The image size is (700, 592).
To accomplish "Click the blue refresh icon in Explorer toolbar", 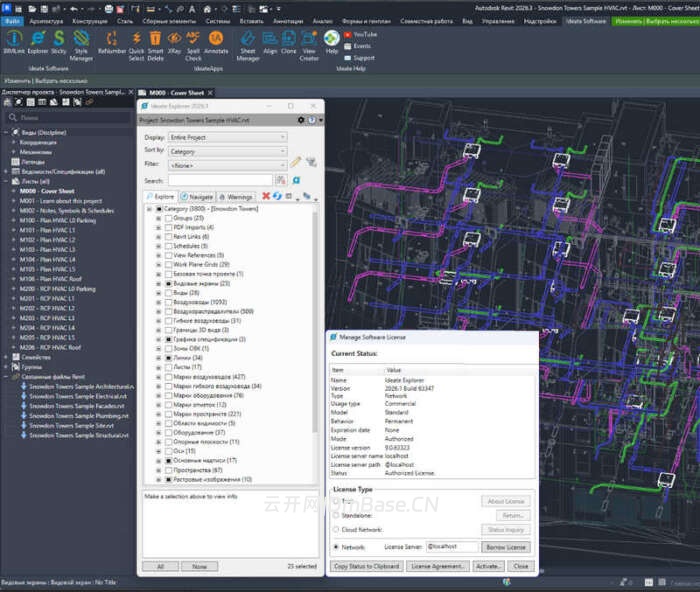I will pyautogui.click(x=277, y=196).
